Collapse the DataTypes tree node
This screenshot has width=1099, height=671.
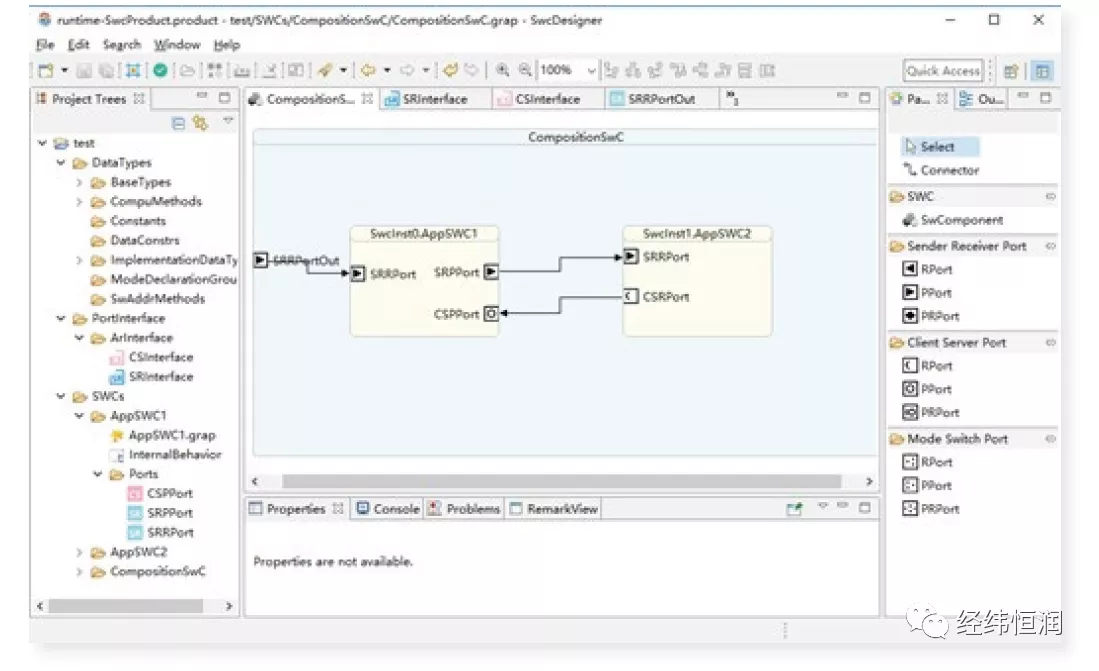coord(62,163)
